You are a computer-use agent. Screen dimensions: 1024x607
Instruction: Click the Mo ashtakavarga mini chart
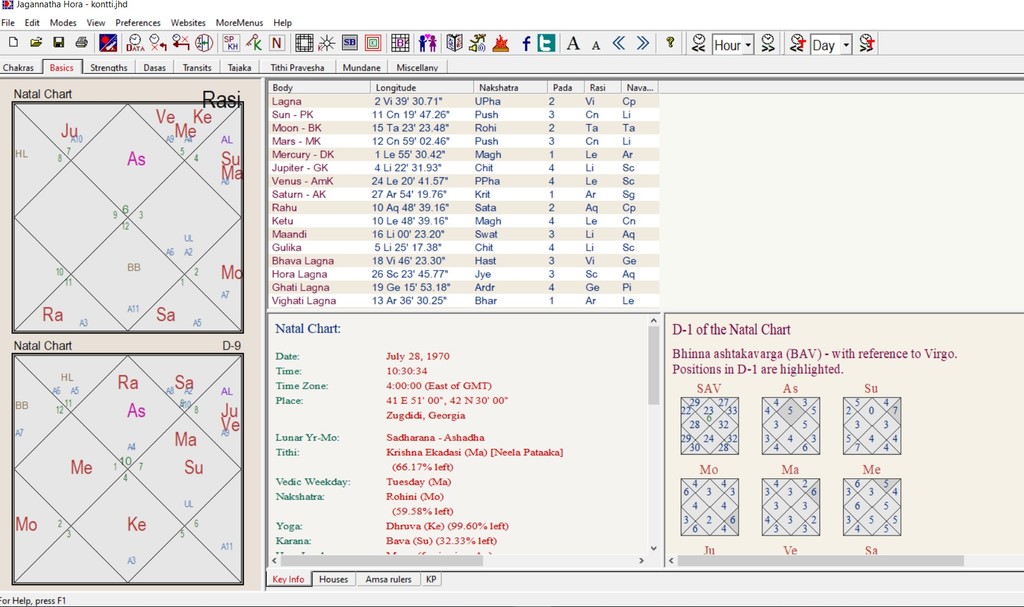coord(709,507)
